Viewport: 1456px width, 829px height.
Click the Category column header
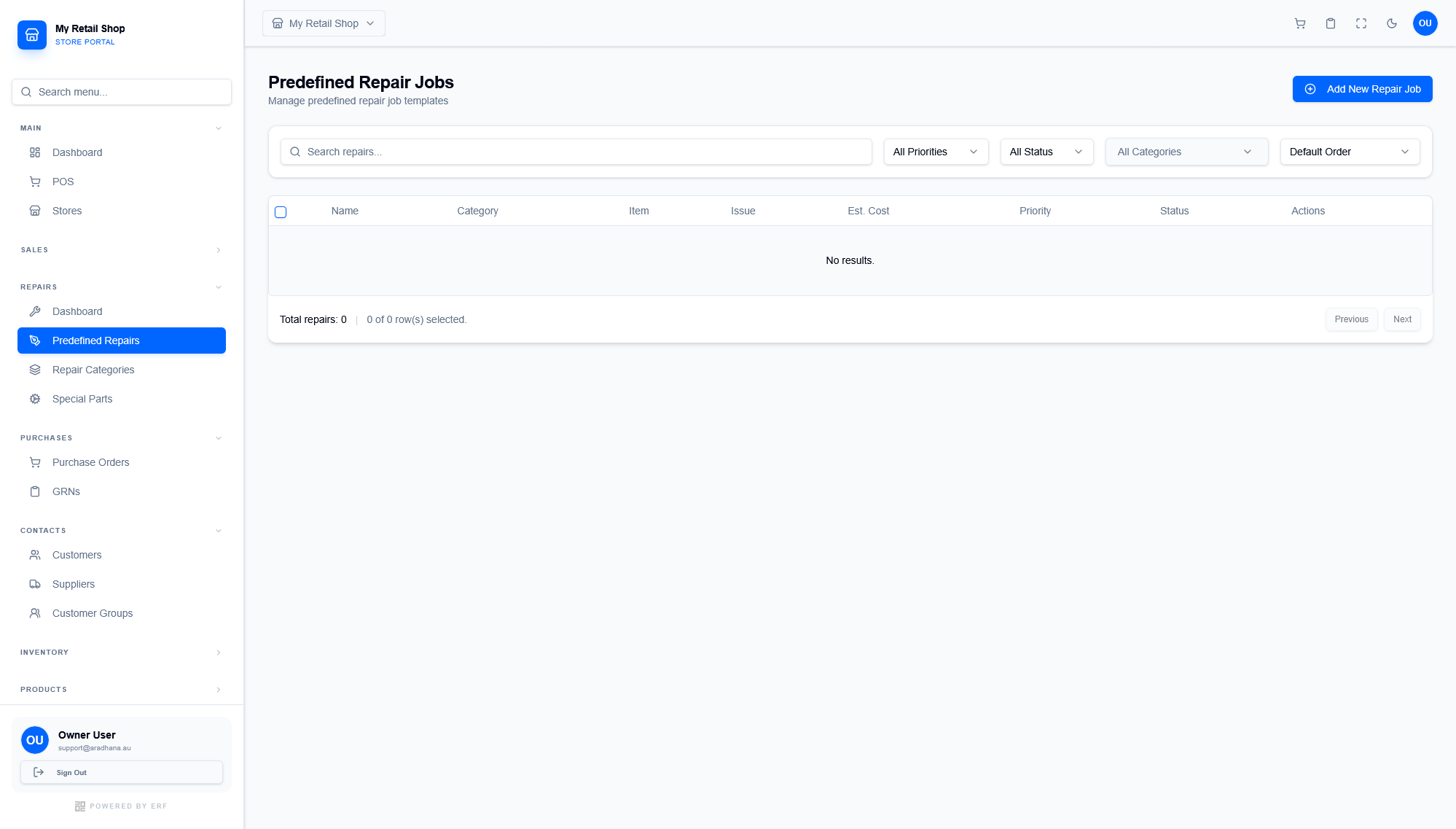(477, 211)
